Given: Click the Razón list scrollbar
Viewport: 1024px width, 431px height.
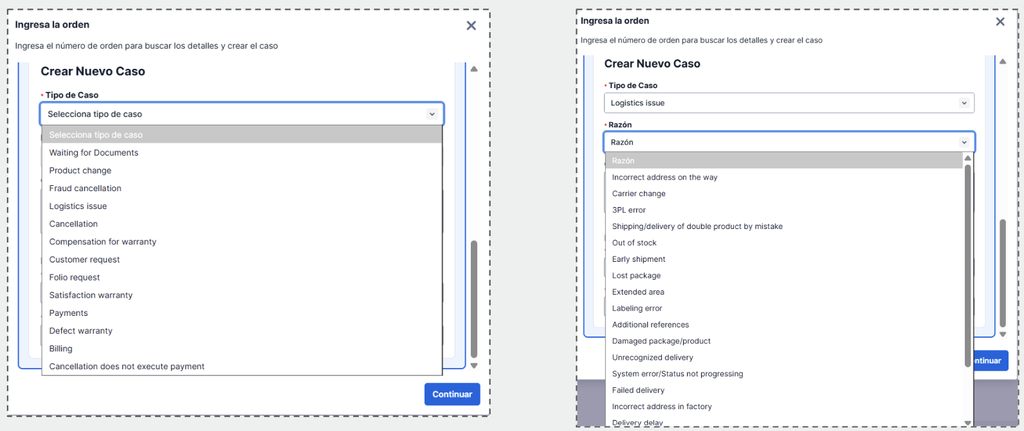Looking at the screenshot, I should (967, 260).
